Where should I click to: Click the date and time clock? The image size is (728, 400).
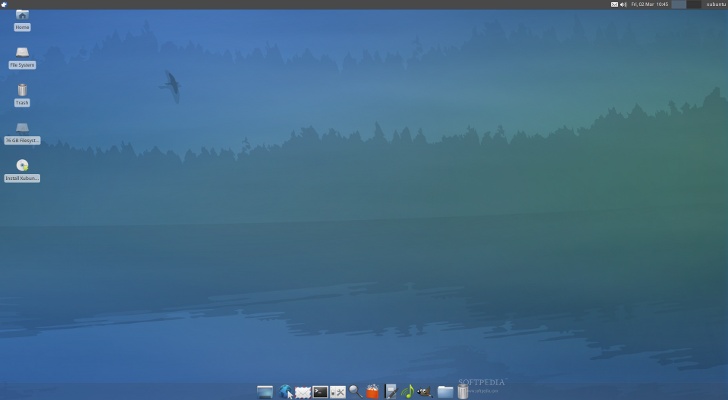coord(650,4)
